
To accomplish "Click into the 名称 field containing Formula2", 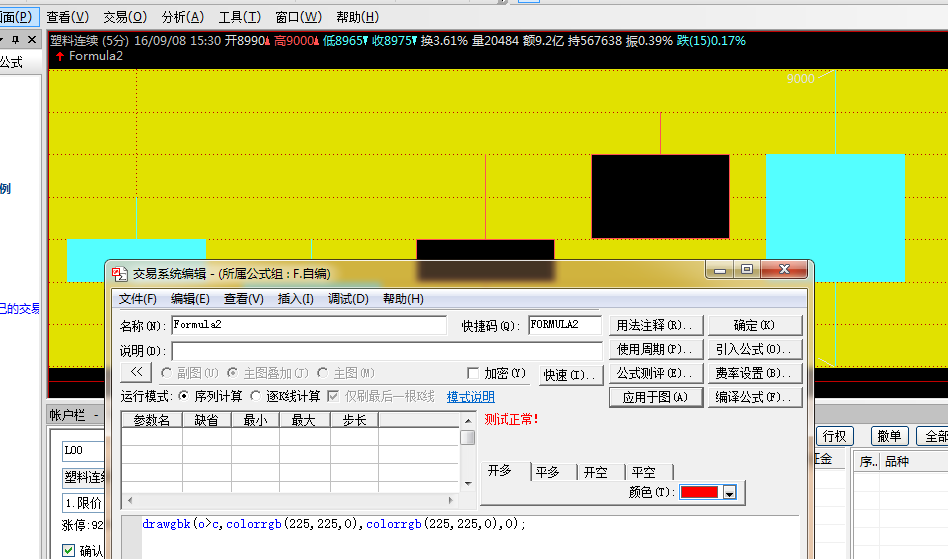I will [x=308, y=325].
